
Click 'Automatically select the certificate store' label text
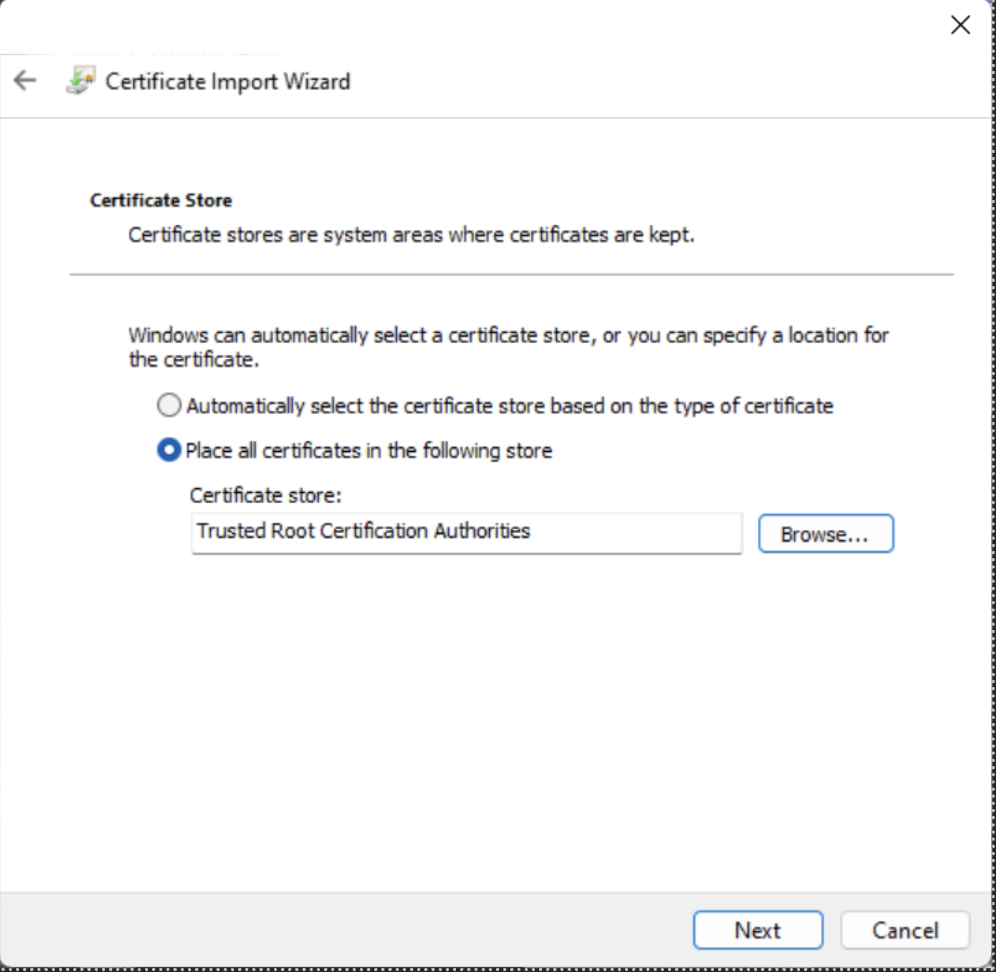click(509, 406)
